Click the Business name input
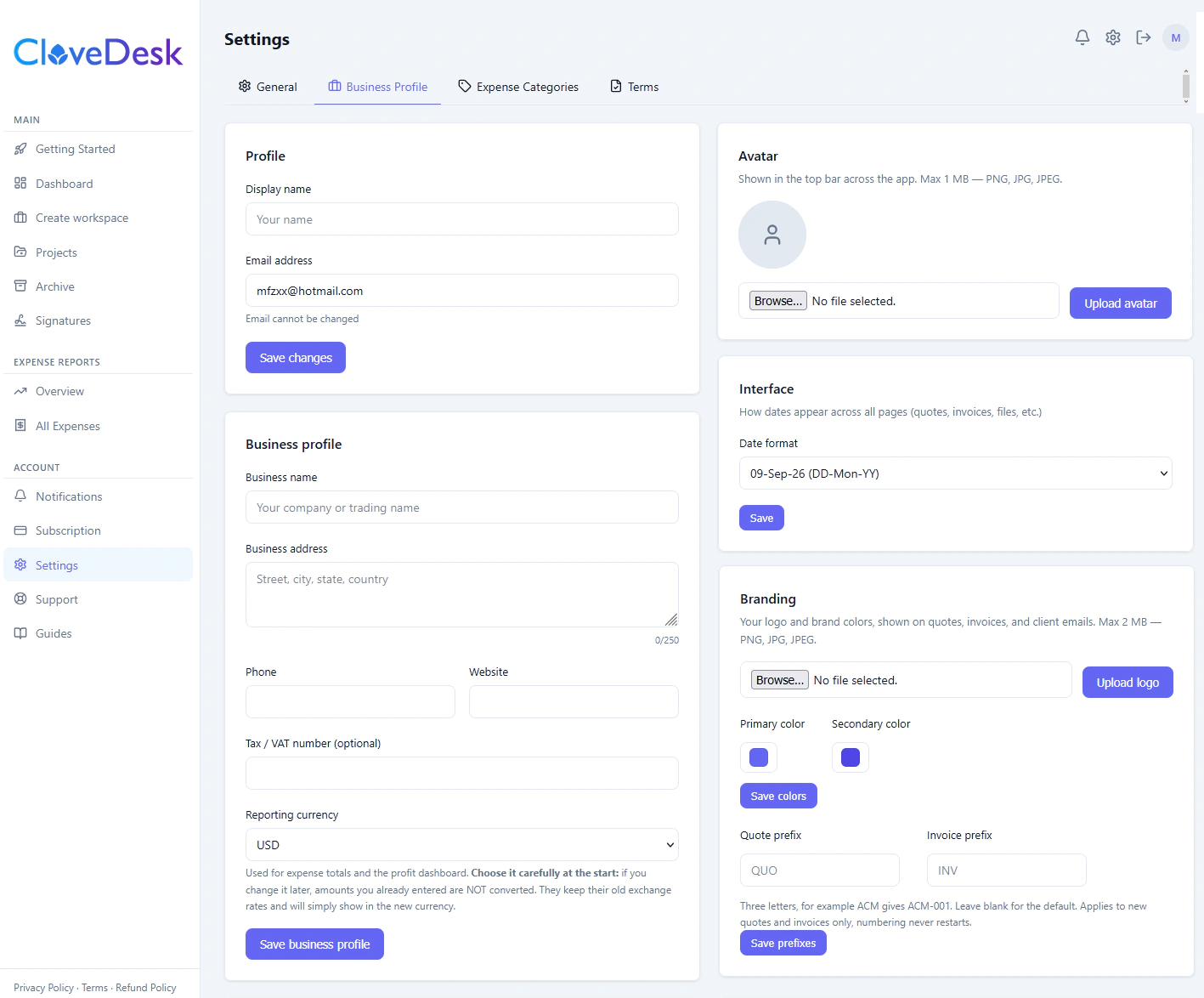The image size is (1204, 998). (462, 508)
